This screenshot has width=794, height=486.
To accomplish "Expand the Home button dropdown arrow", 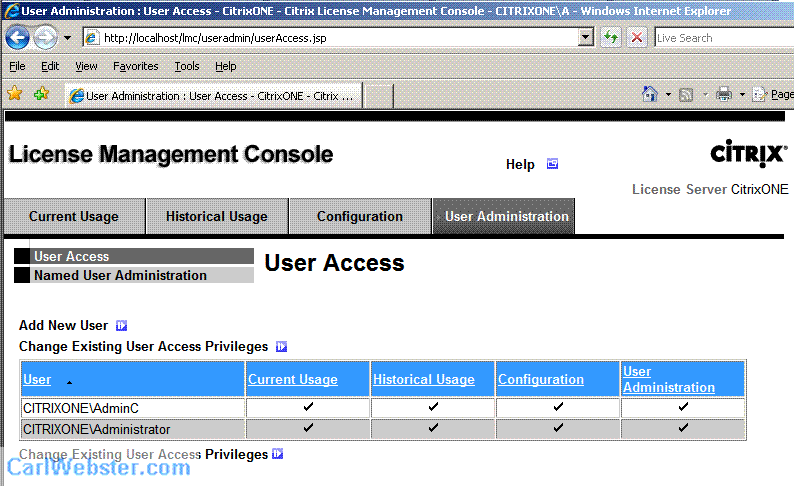I will [668, 95].
